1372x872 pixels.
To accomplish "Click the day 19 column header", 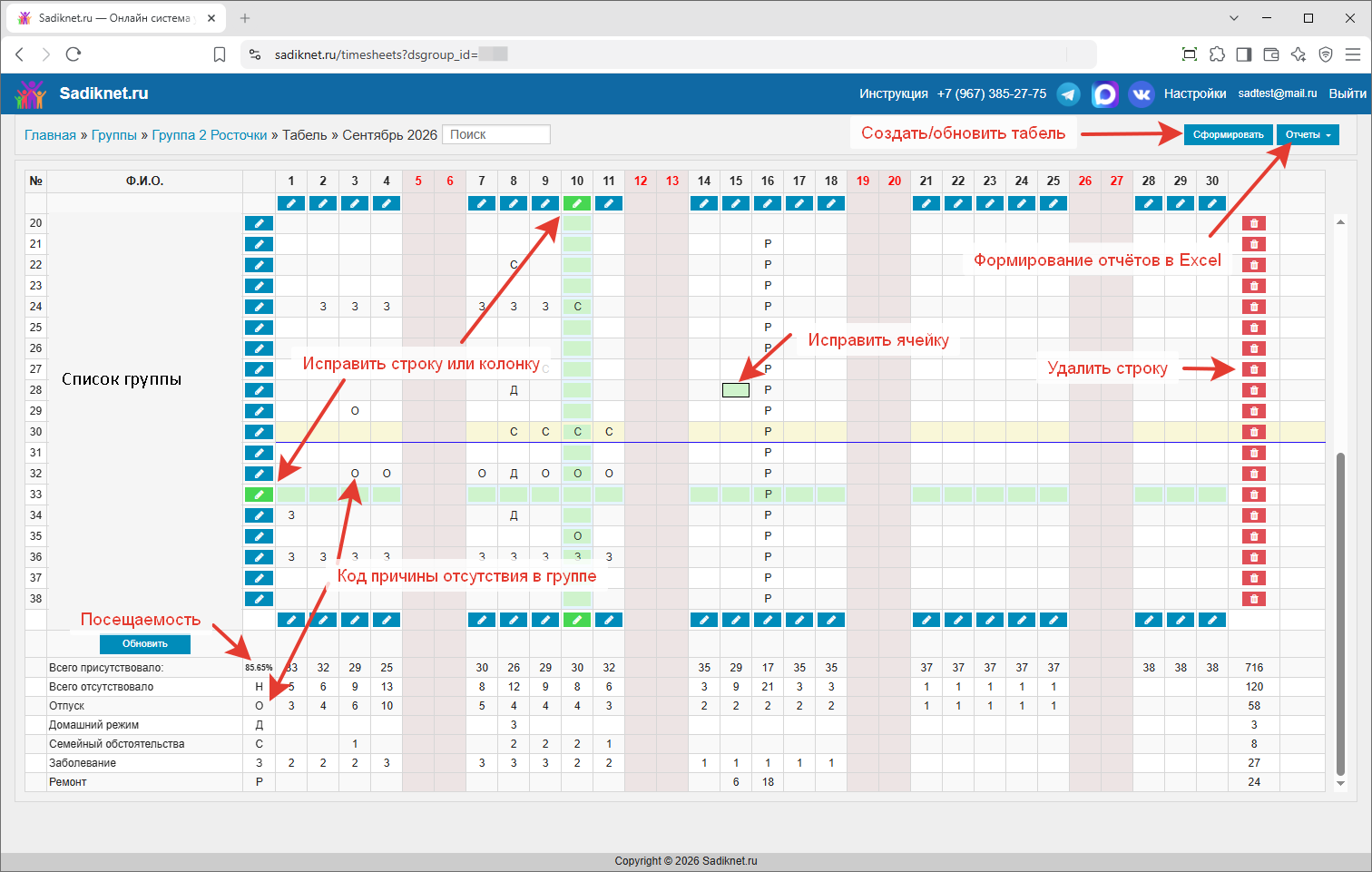I will tap(863, 181).
